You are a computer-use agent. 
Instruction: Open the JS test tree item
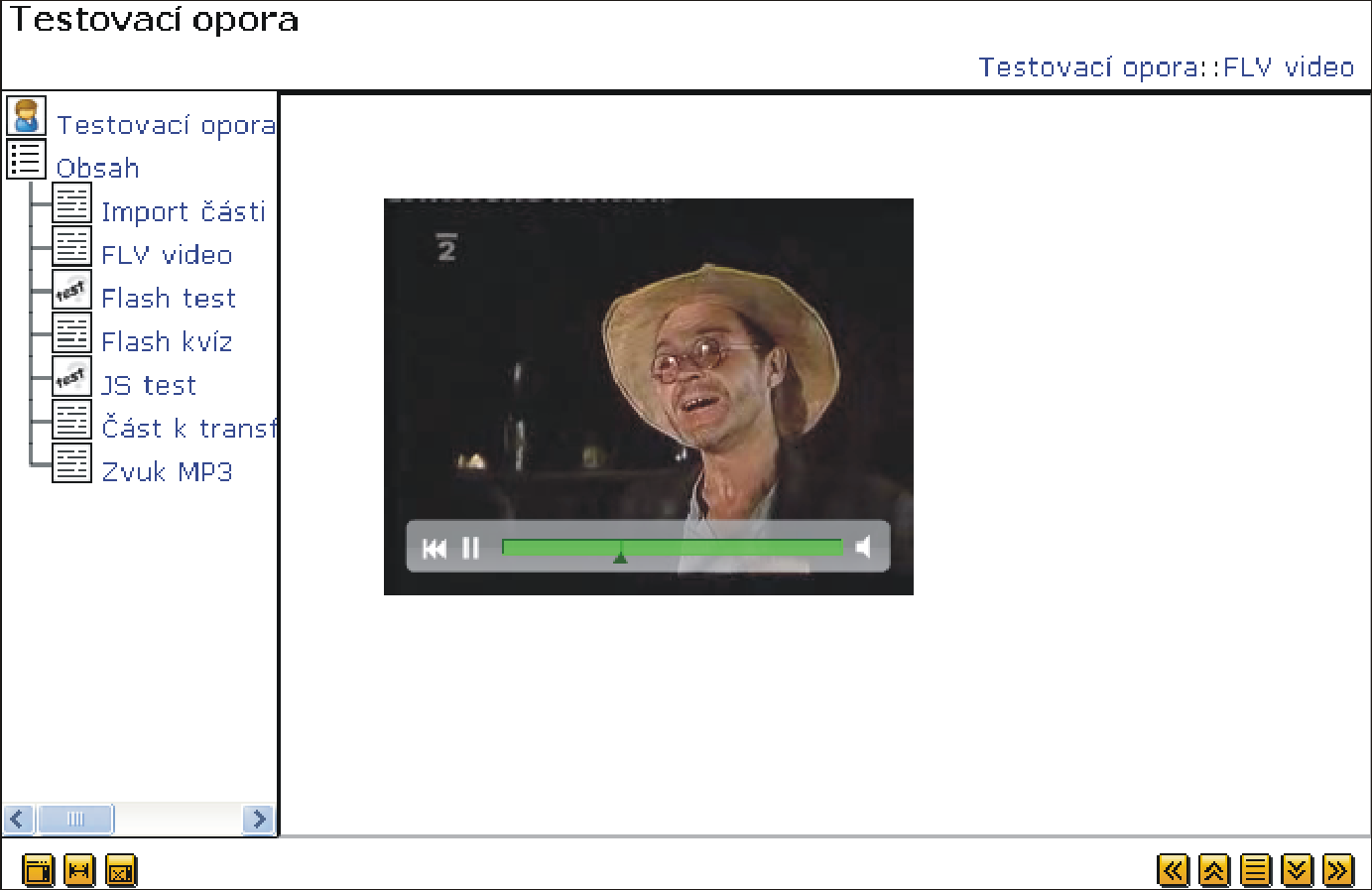click(149, 385)
